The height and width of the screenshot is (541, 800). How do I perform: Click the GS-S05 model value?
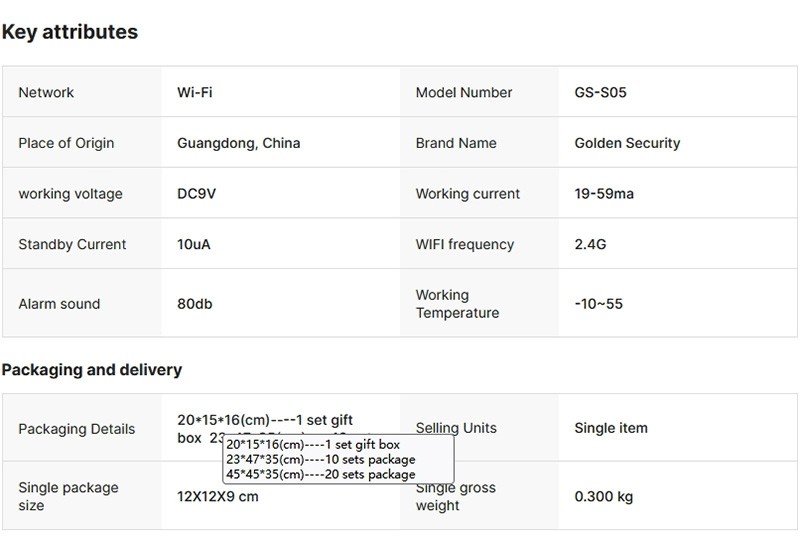601,93
